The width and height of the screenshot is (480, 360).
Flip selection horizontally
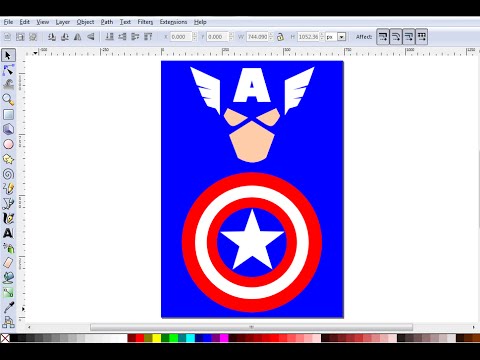78,37
